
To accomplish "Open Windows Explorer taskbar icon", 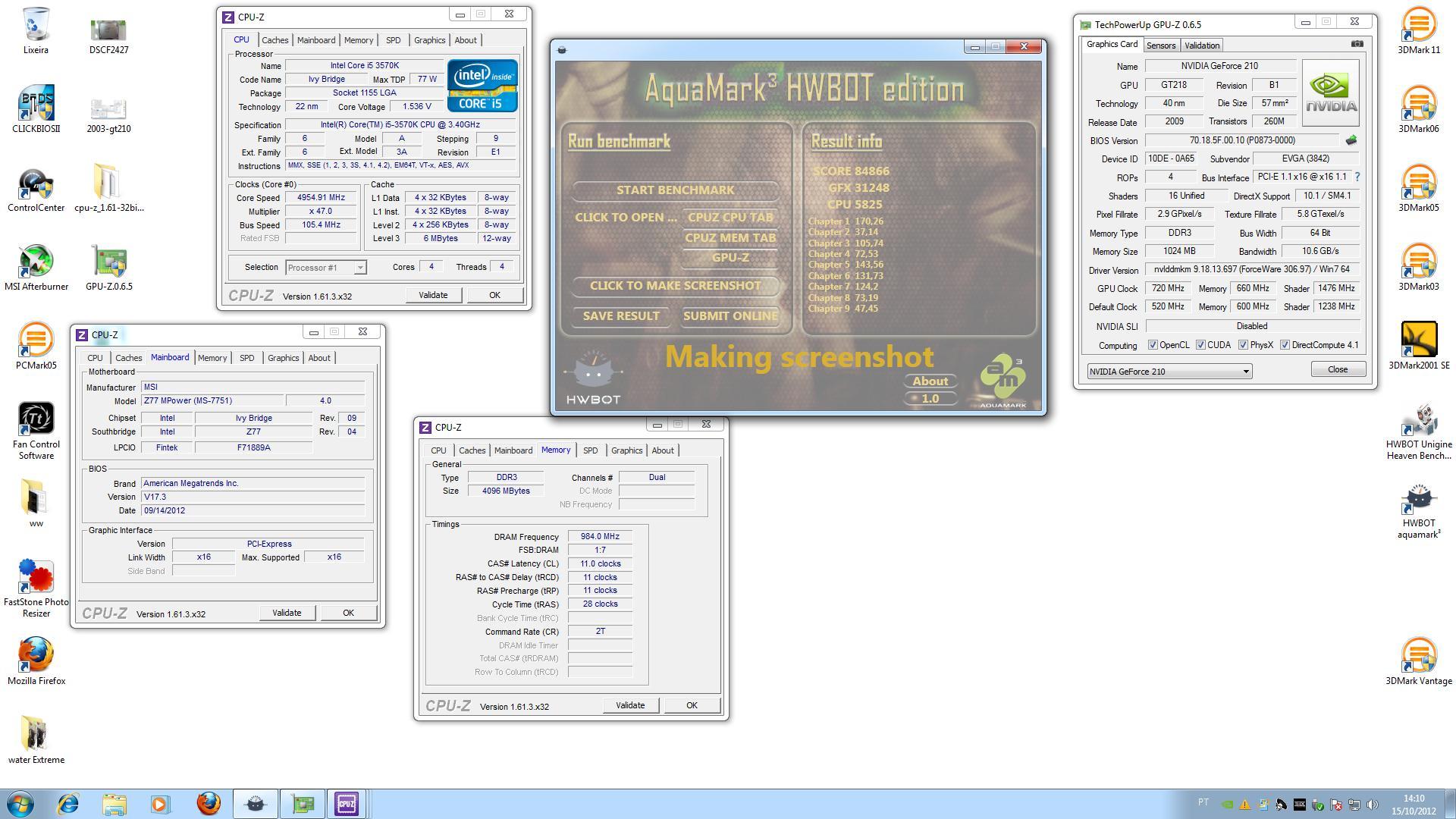I will point(115,803).
